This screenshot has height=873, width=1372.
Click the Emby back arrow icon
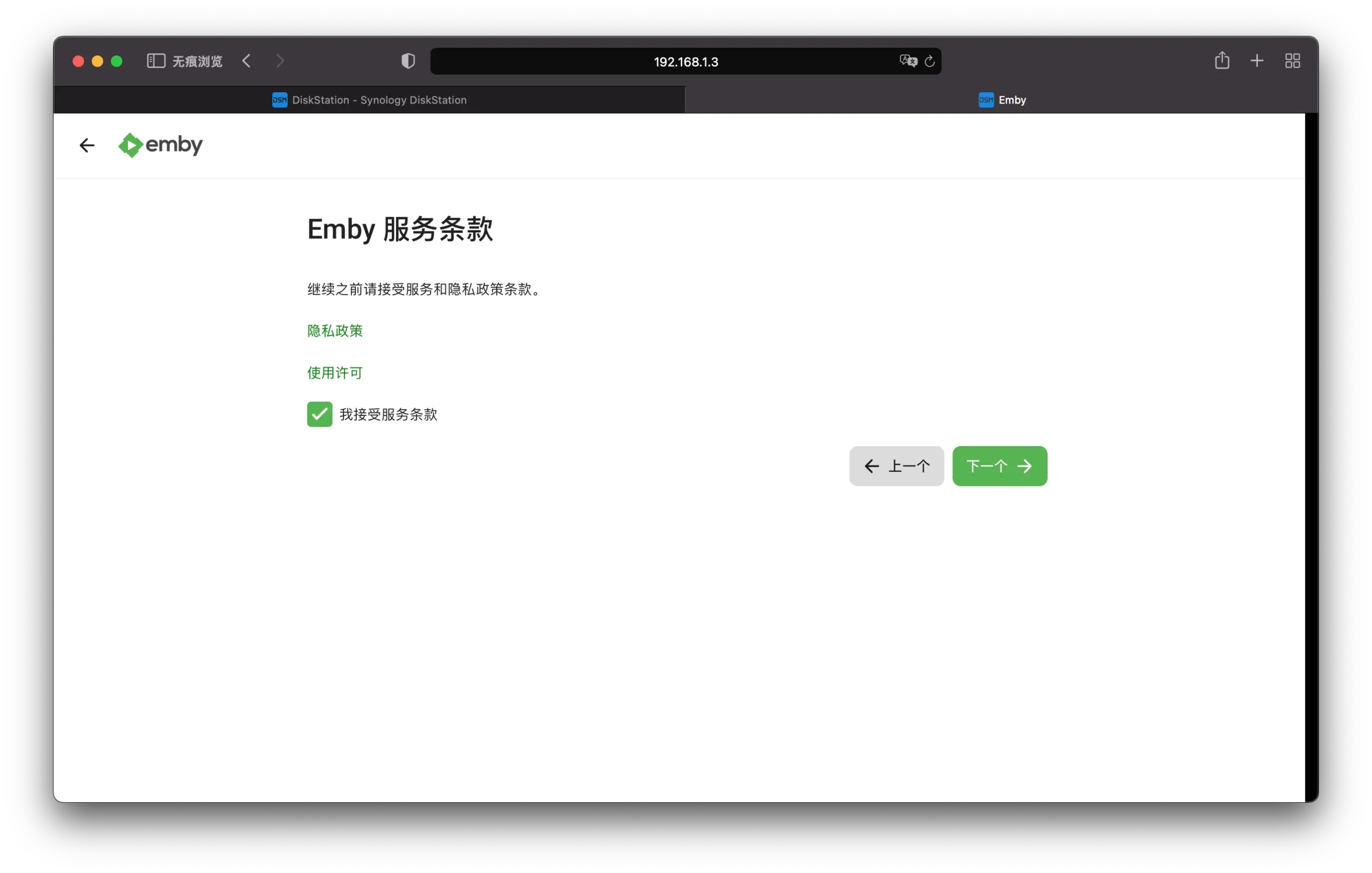click(87, 145)
